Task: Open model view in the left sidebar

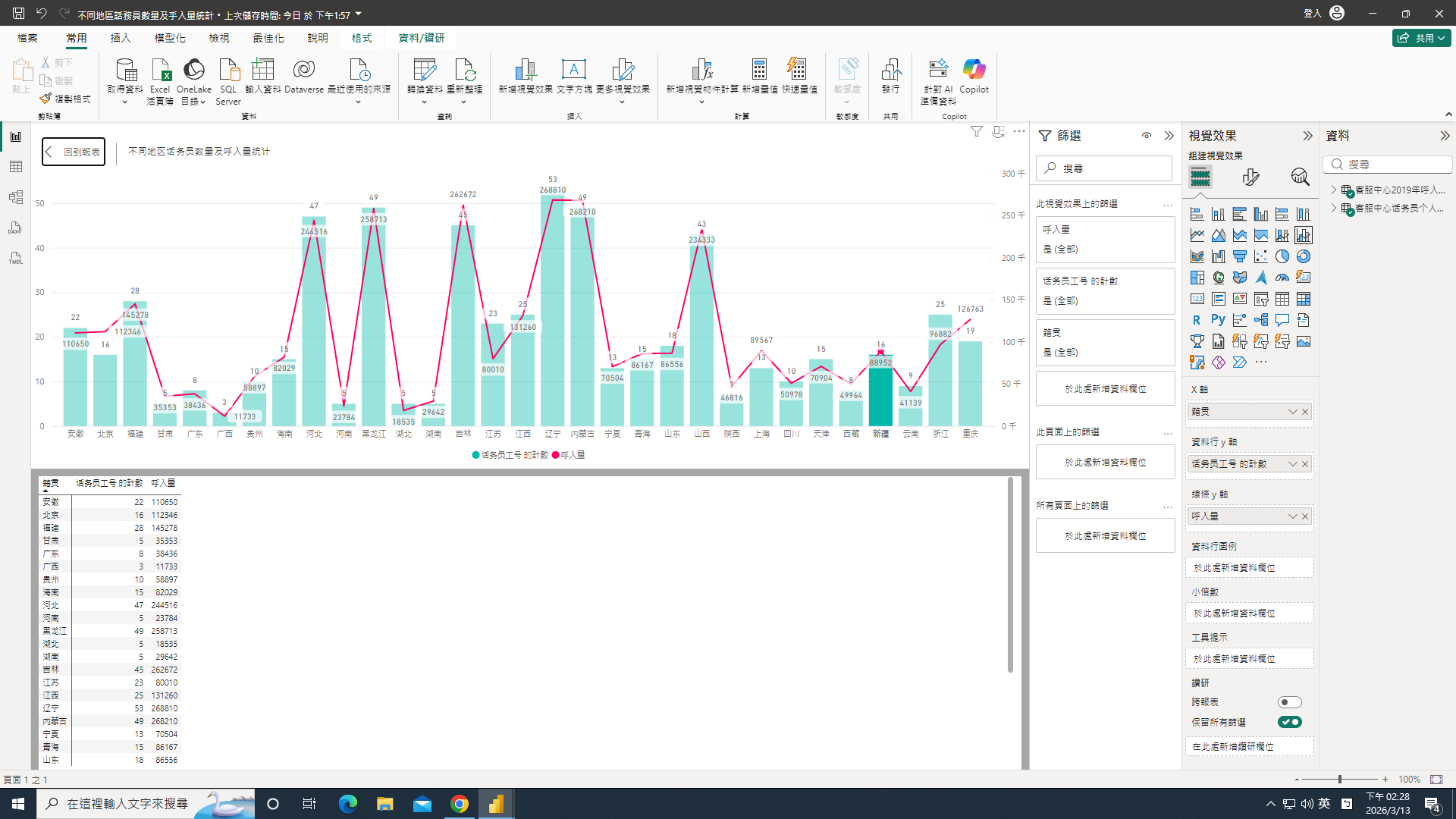Action: (16, 197)
